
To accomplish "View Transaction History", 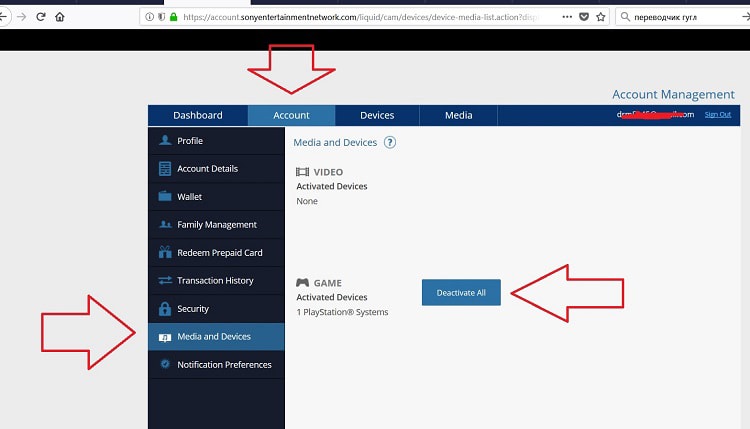I will 216,280.
